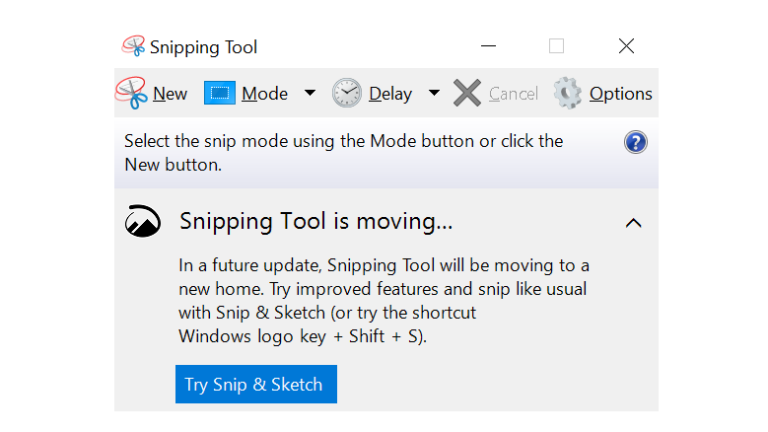Click the gray X Cancel icon
The height and width of the screenshot is (432, 768).
[x=467, y=93]
